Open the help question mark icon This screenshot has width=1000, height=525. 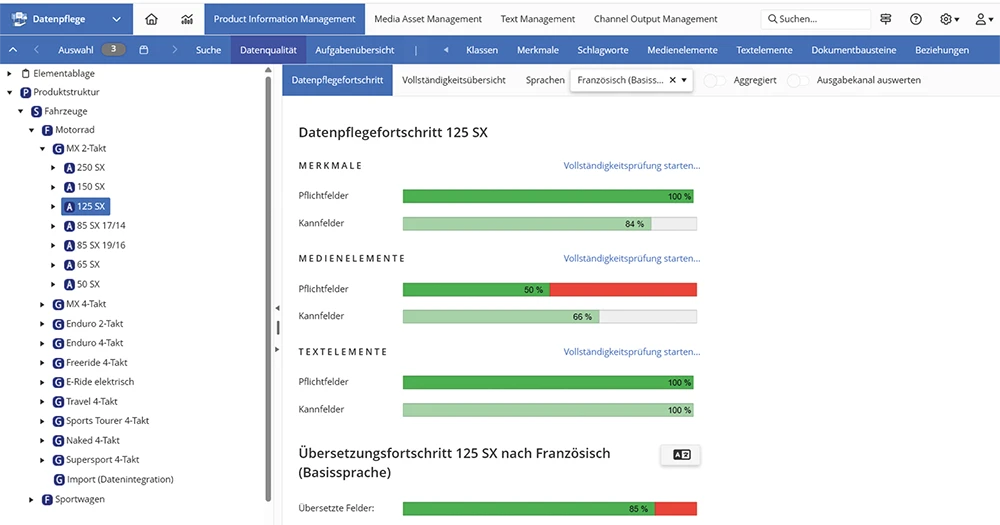[916, 19]
